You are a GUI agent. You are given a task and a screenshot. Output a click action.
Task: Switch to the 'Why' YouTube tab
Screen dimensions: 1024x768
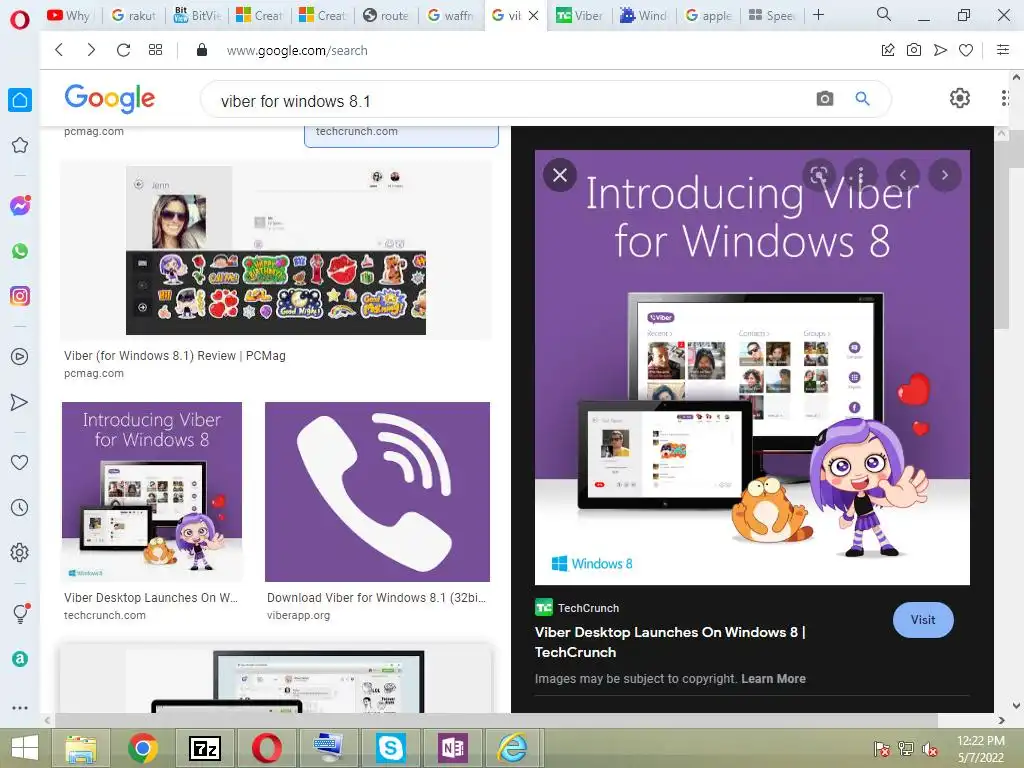point(69,15)
